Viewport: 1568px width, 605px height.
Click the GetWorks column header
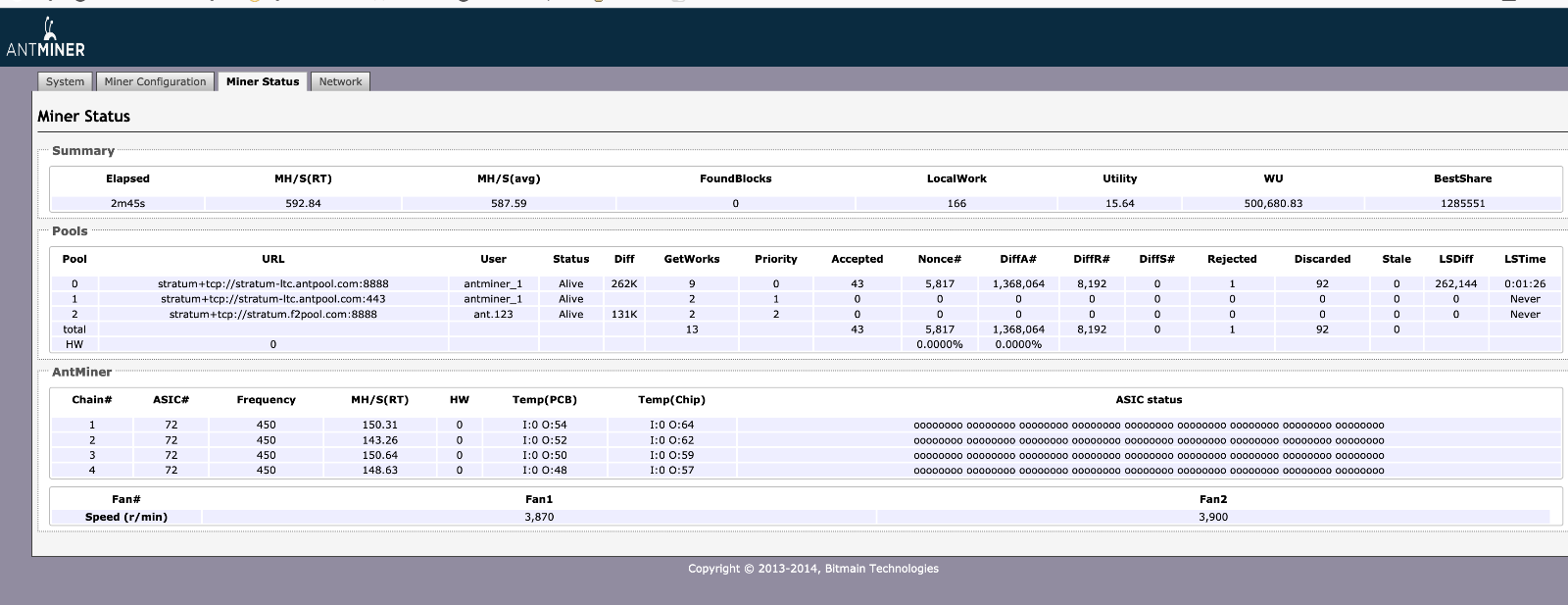point(692,259)
